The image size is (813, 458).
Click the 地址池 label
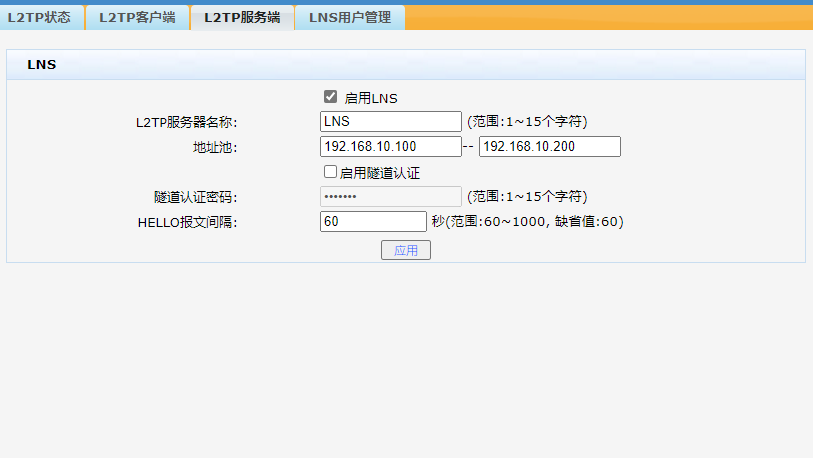215,147
